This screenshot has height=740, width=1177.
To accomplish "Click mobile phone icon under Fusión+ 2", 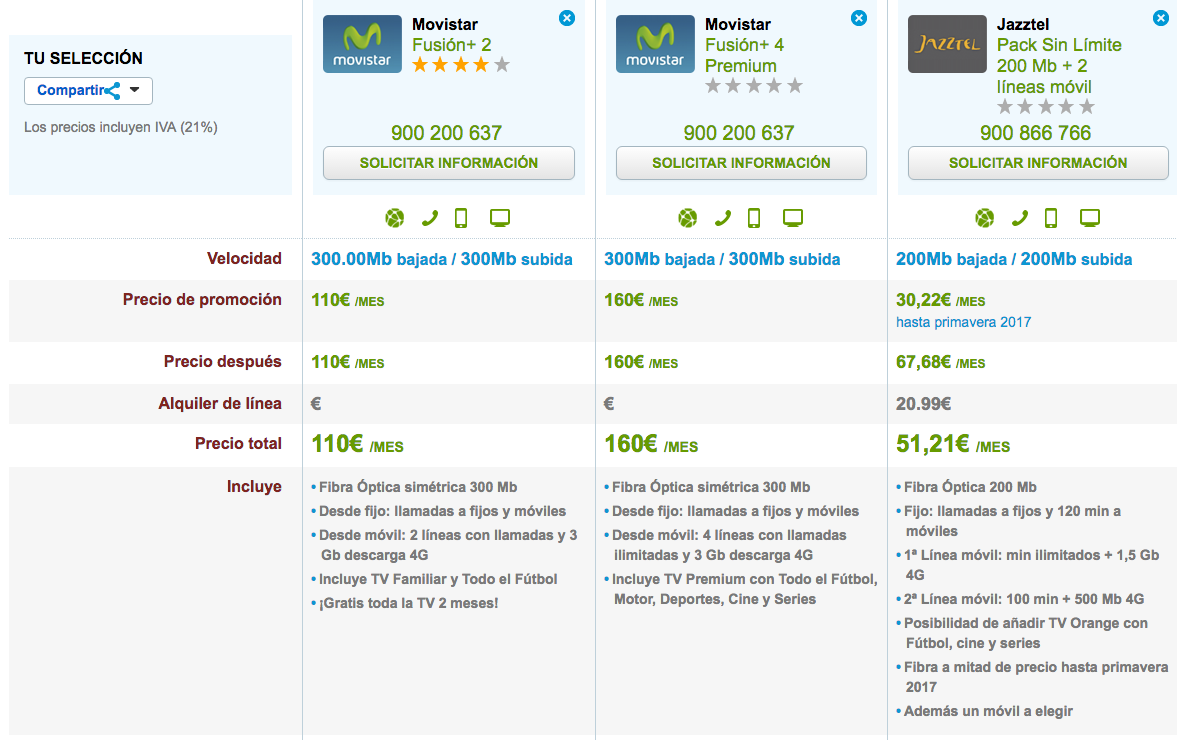I will [x=461, y=218].
